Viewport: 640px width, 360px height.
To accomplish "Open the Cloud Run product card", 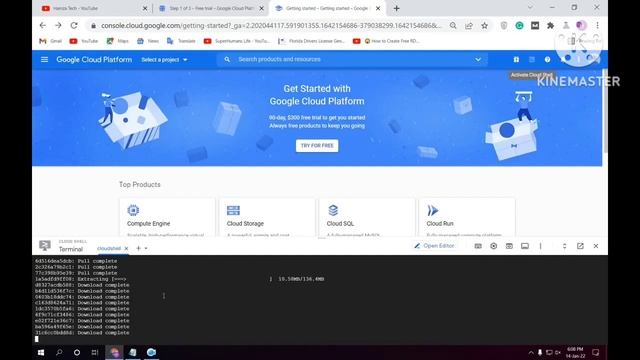I will coord(467,217).
